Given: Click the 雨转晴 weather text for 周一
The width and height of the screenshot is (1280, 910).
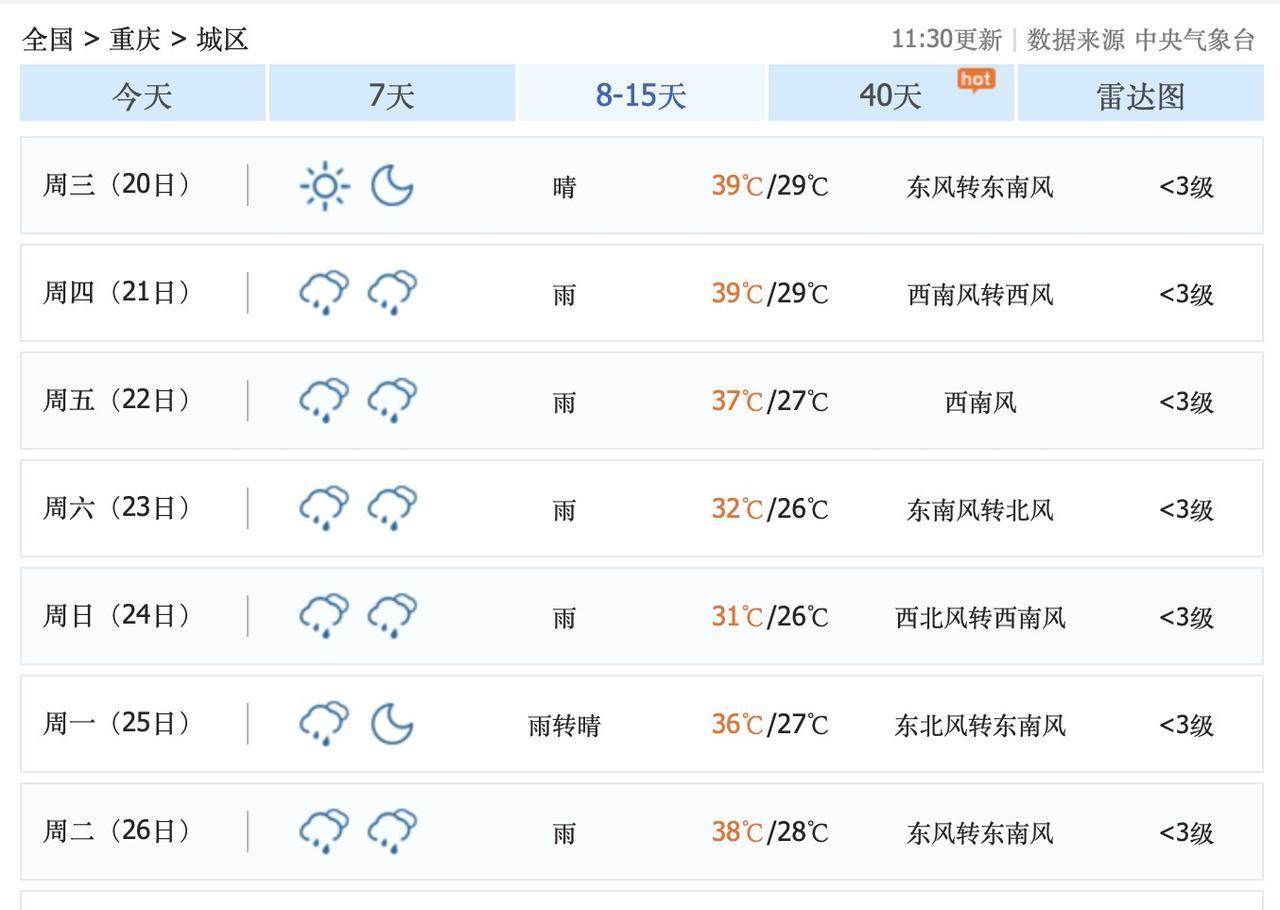Looking at the screenshot, I should (564, 725).
